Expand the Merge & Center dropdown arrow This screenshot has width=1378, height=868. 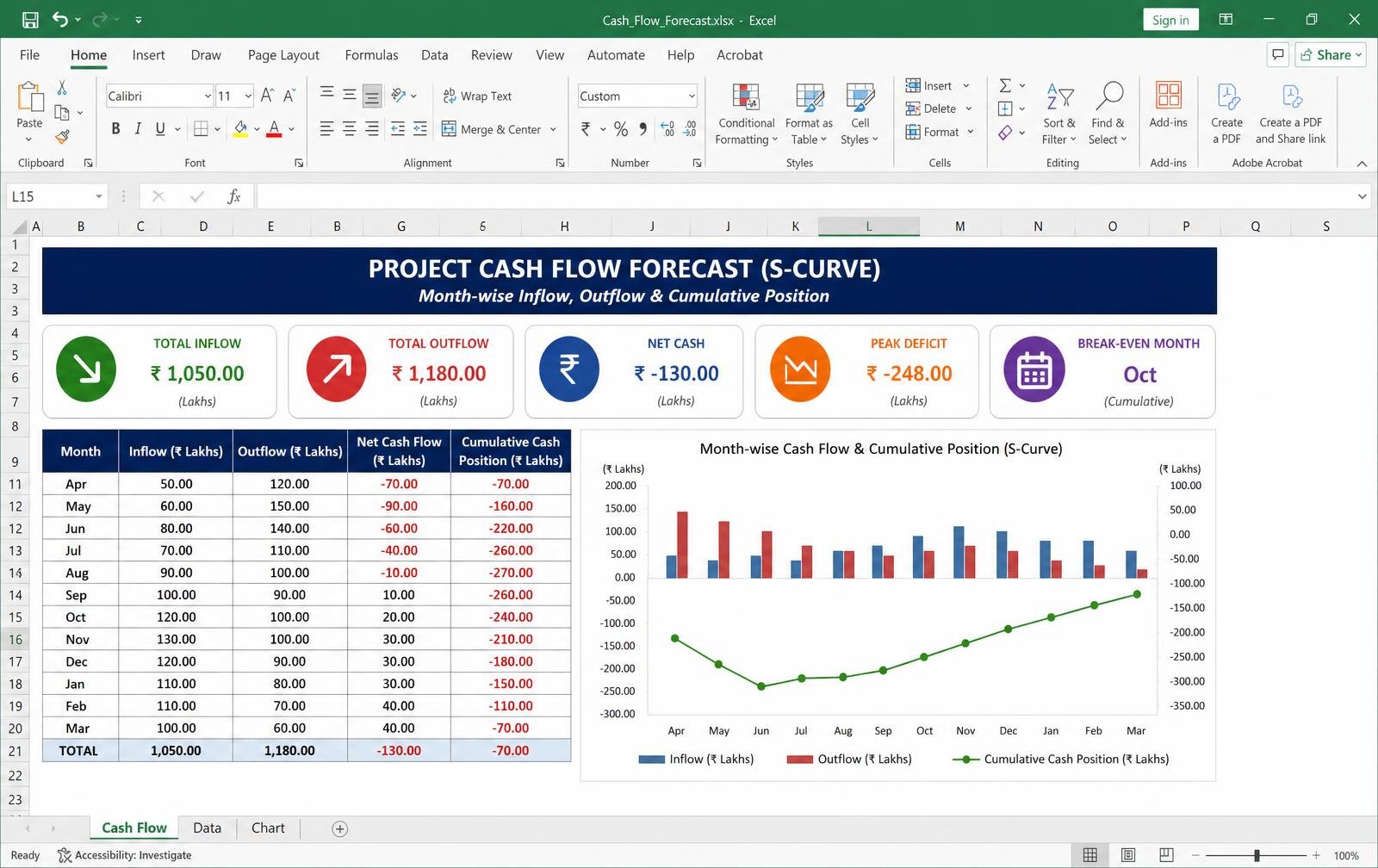click(553, 129)
